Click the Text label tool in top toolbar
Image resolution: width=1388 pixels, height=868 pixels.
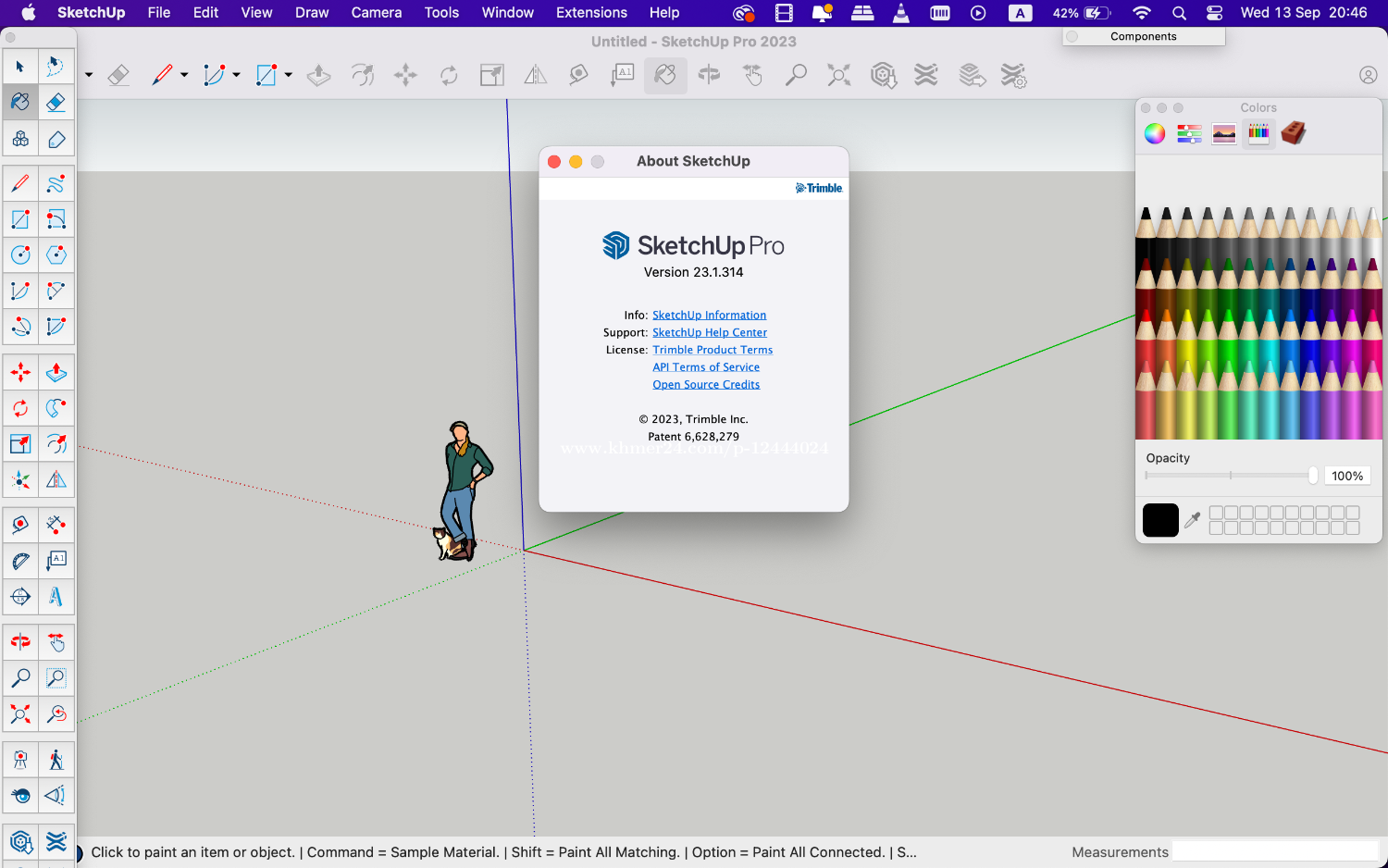tap(622, 75)
